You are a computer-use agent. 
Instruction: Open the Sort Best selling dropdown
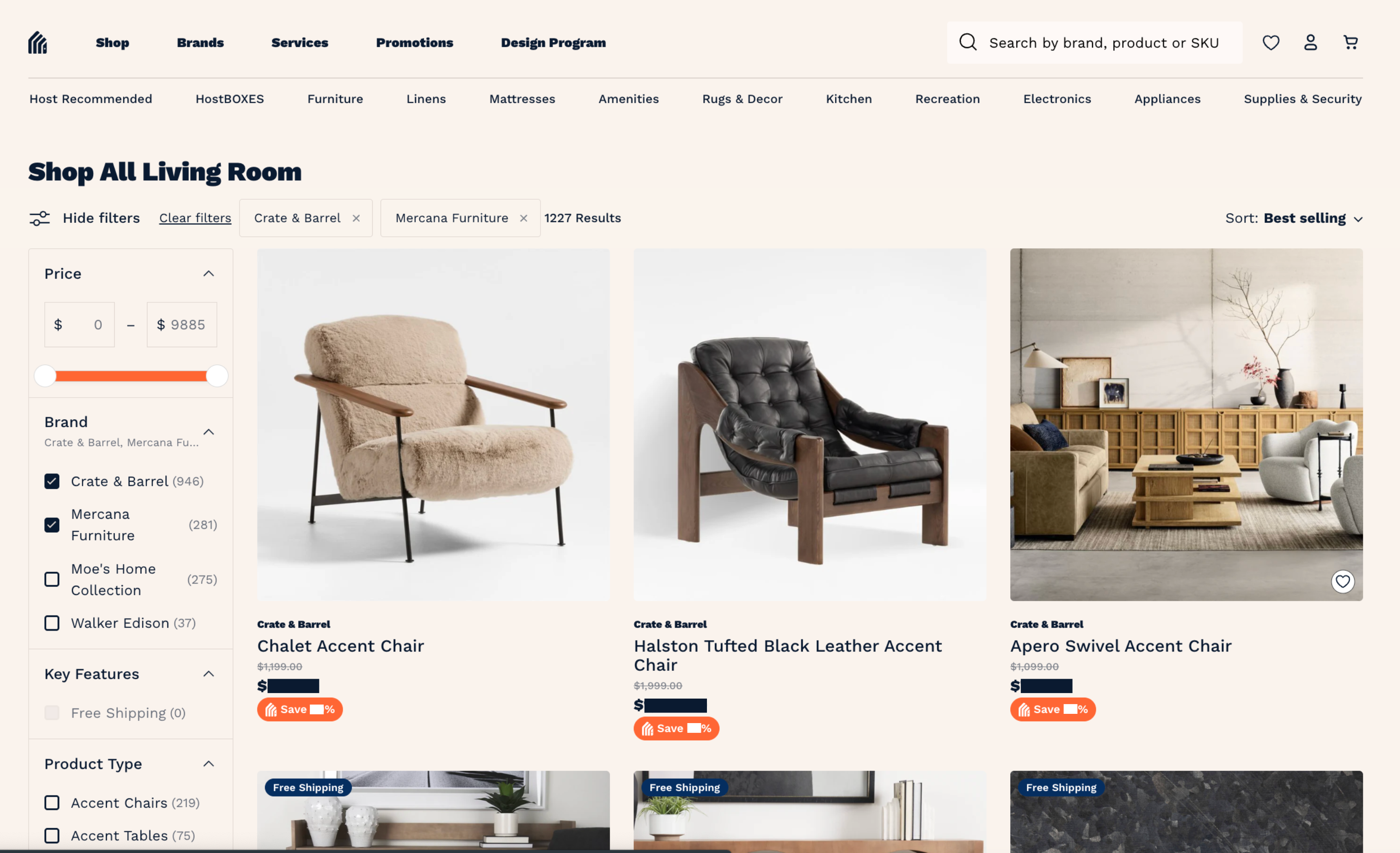click(1293, 218)
